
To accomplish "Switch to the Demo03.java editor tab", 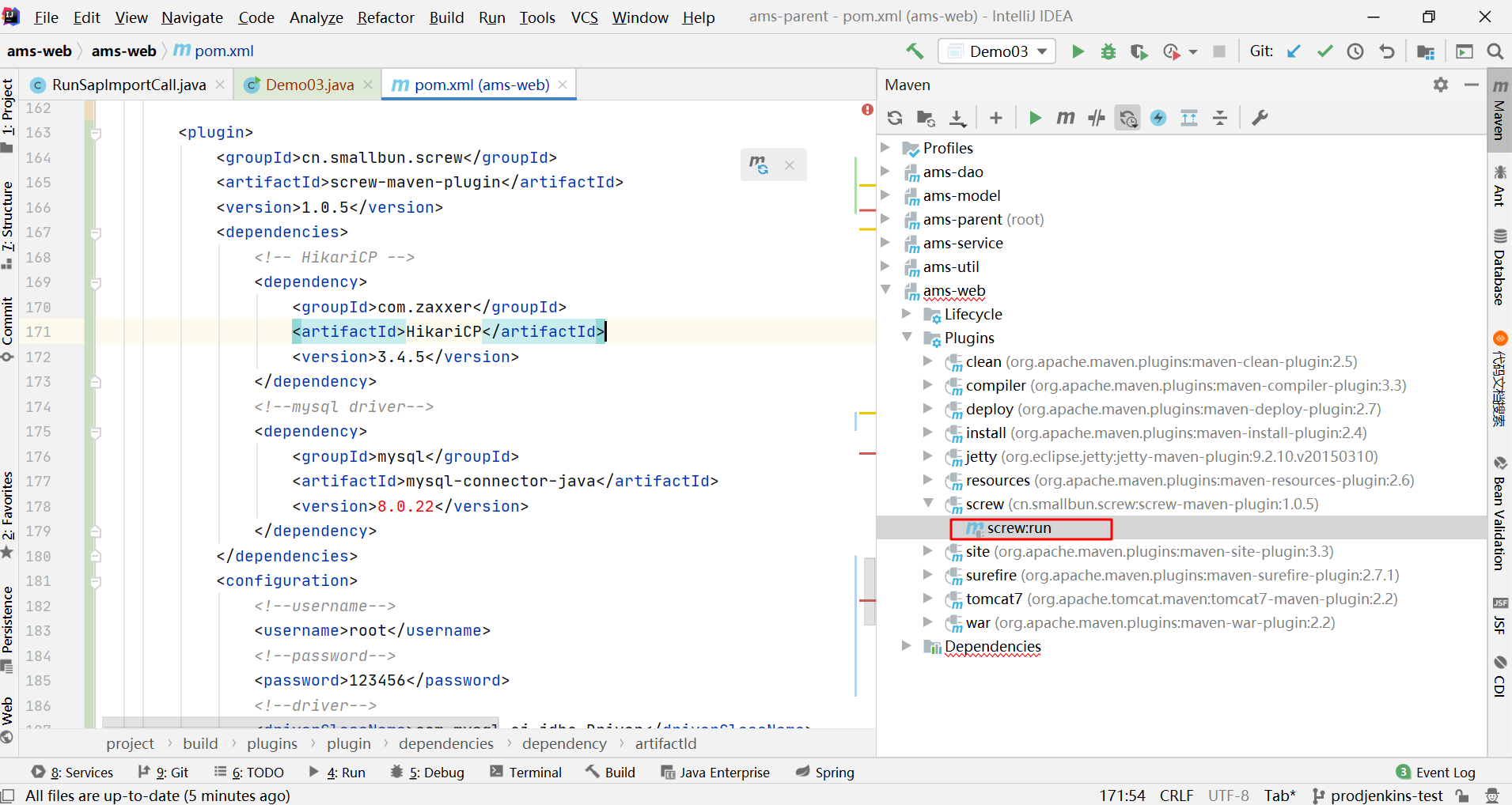I will click(x=309, y=85).
